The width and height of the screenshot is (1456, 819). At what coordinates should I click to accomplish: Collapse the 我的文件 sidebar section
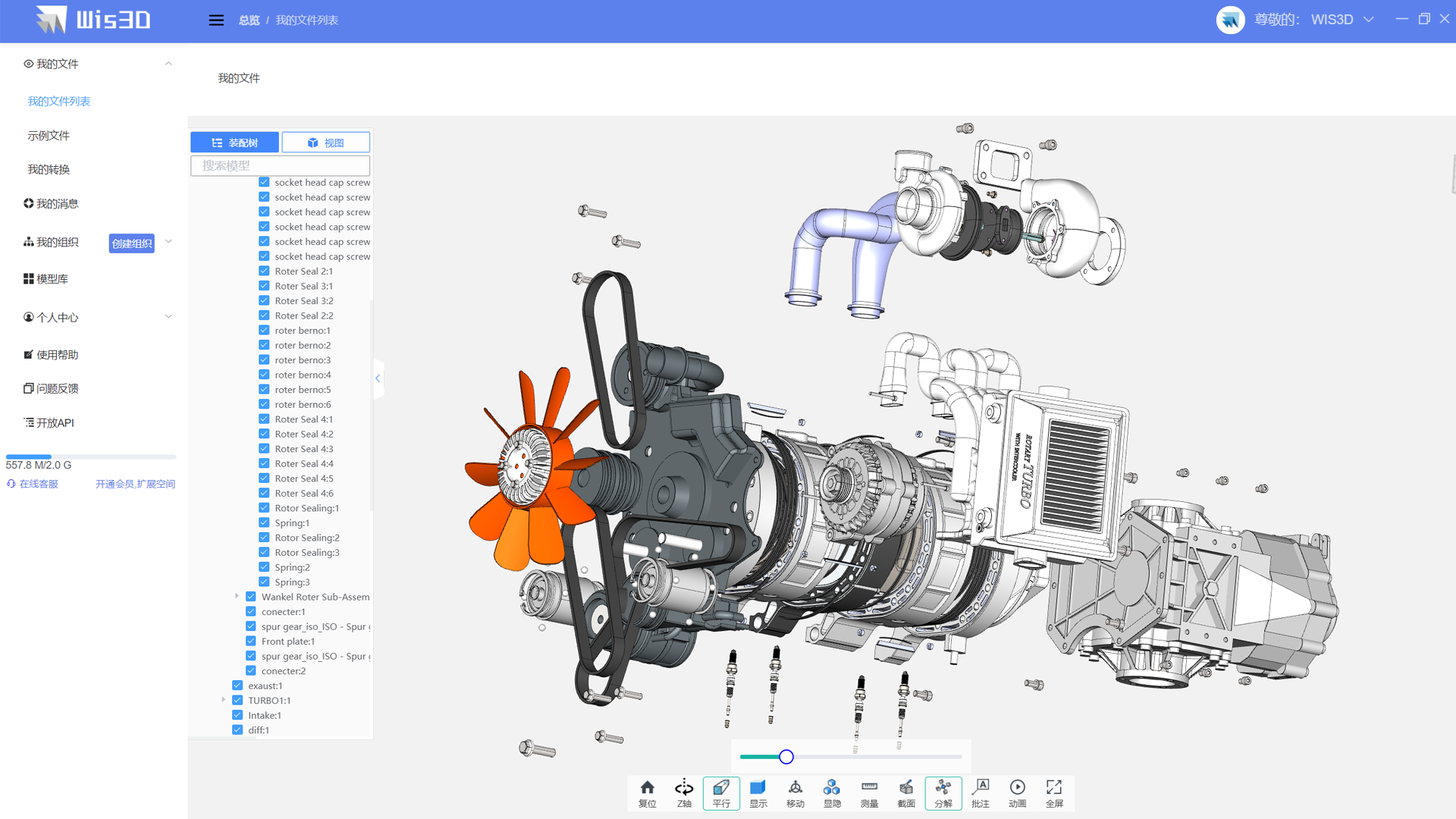click(168, 64)
